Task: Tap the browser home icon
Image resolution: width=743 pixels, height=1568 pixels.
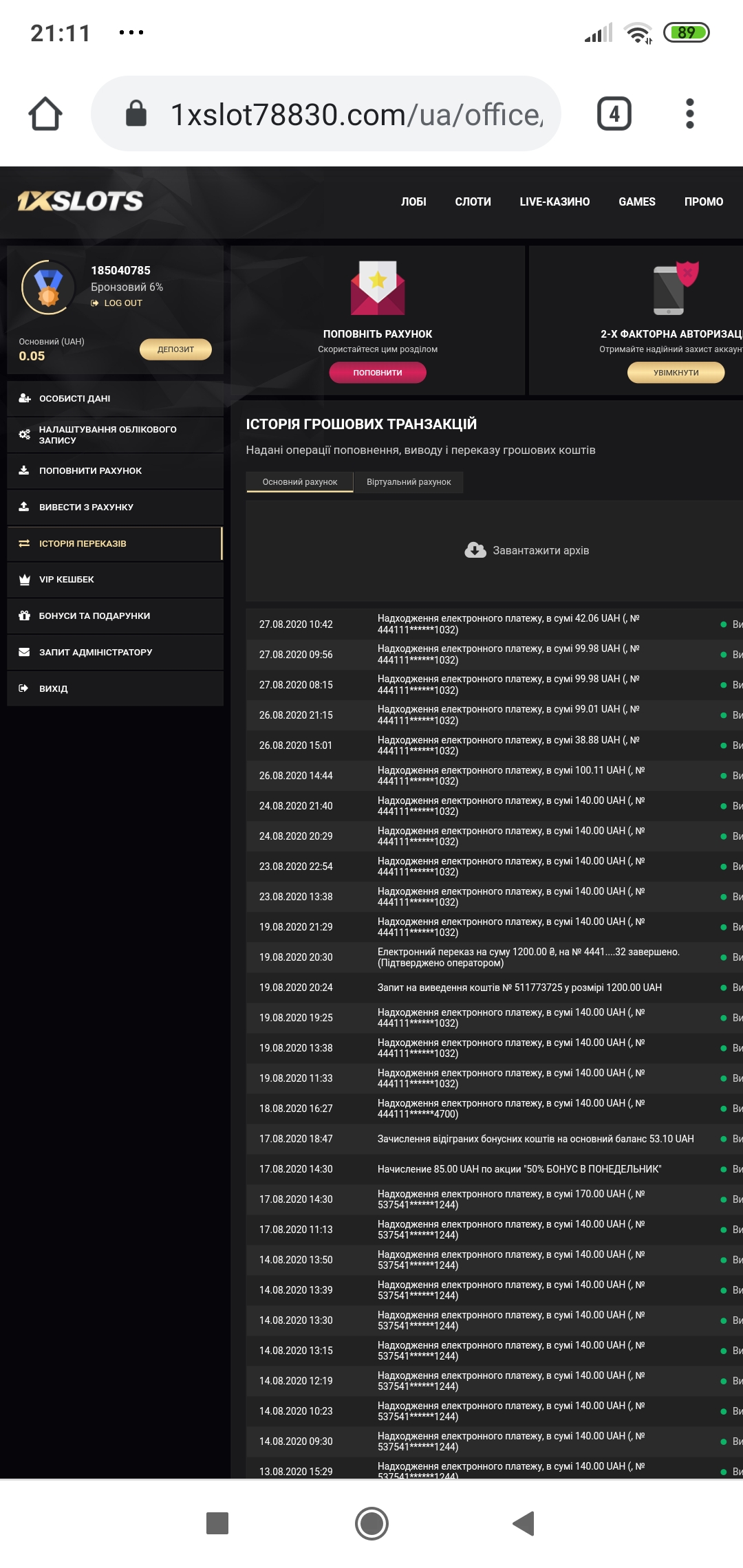Action: (45, 113)
